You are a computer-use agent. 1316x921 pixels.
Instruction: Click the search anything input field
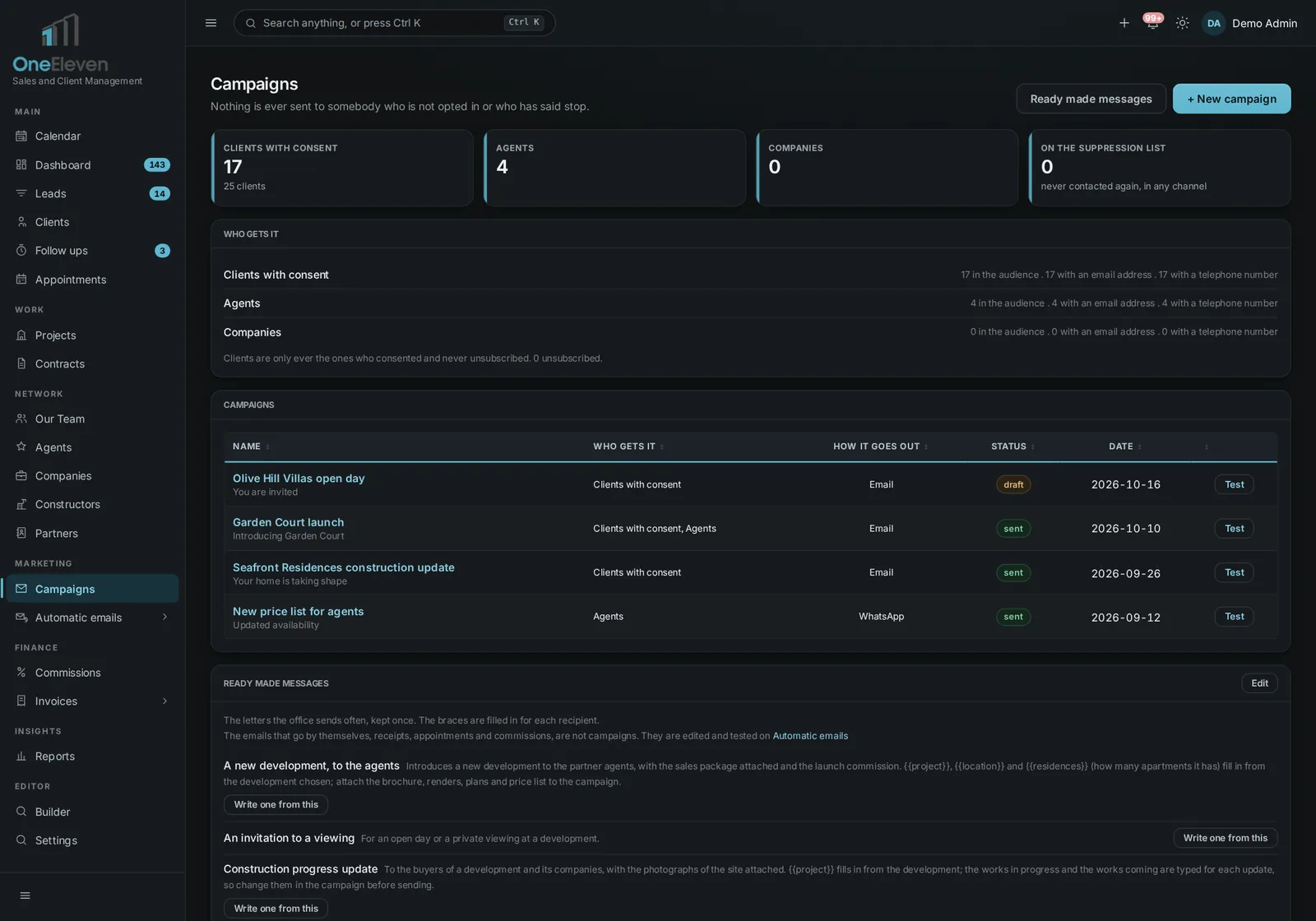[394, 23]
